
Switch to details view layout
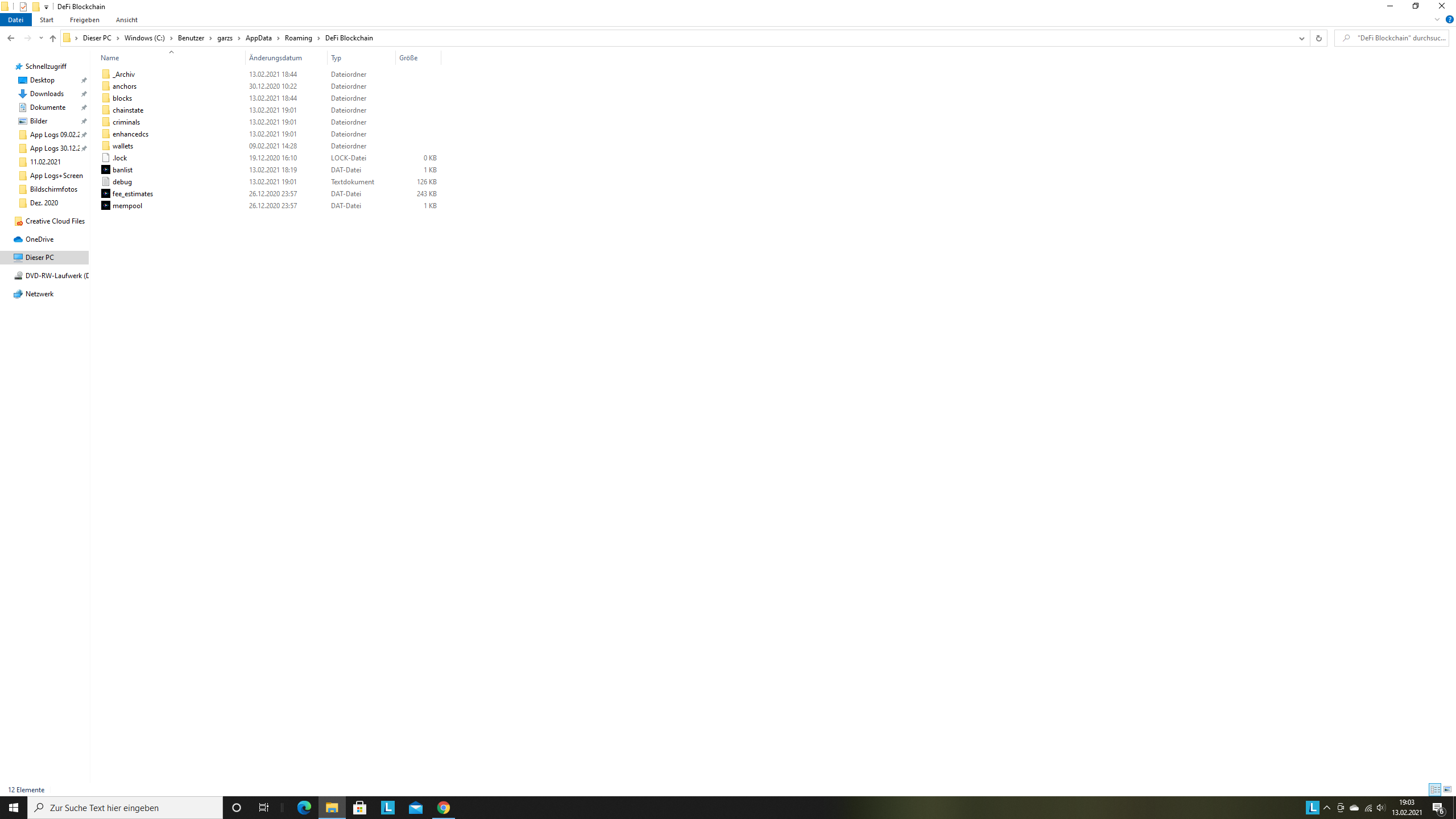[x=1435, y=789]
